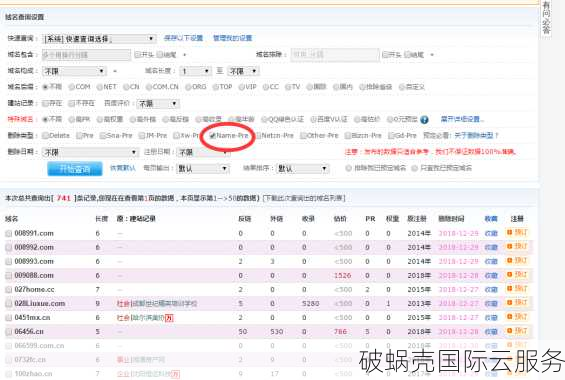Select the TV suffix radio button

(x=288, y=87)
